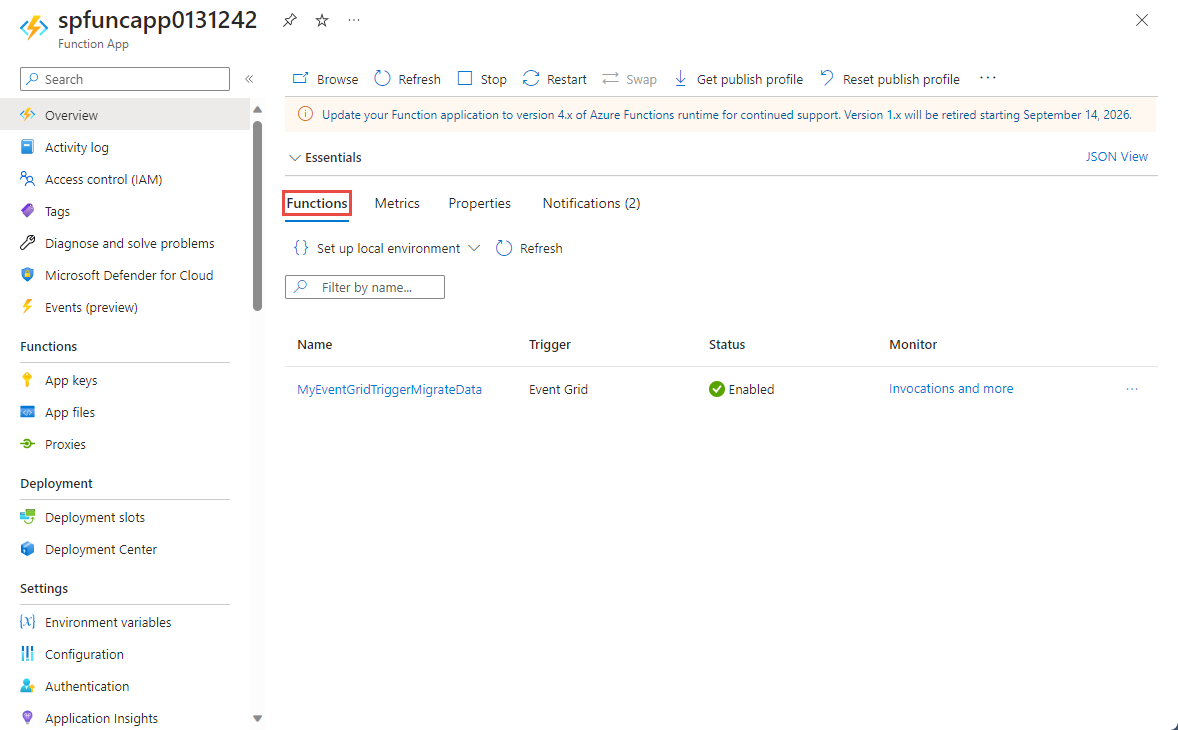Viewport: 1178px width, 730px height.
Task: Pin the function app to dashboard
Action: click(289, 21)
